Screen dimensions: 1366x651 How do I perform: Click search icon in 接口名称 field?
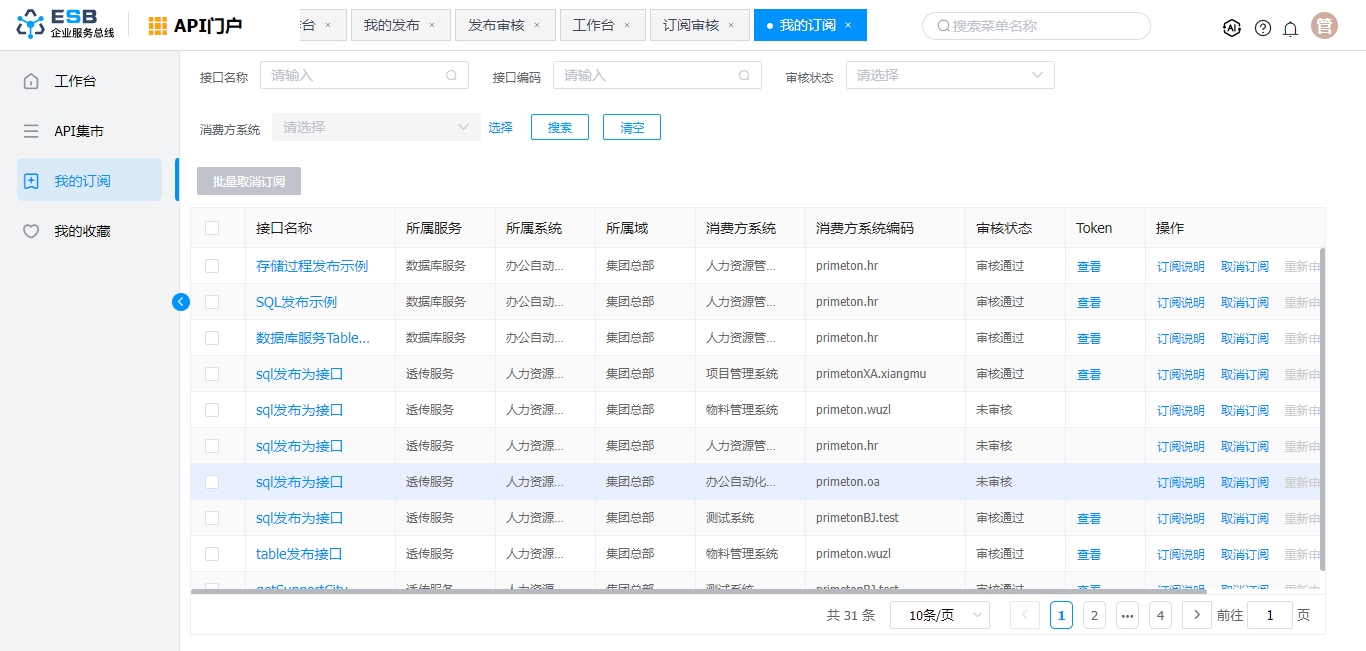[451, 75]
